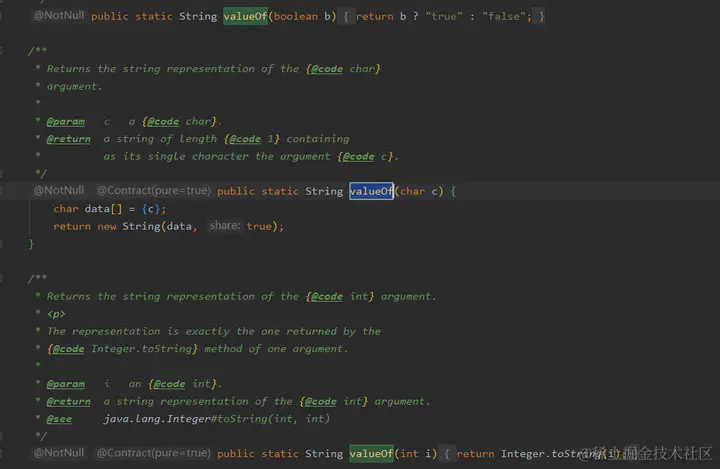720x469 pixels.
Task: Click @return tag in the char Javadoc
Action: tap(68, 139)
